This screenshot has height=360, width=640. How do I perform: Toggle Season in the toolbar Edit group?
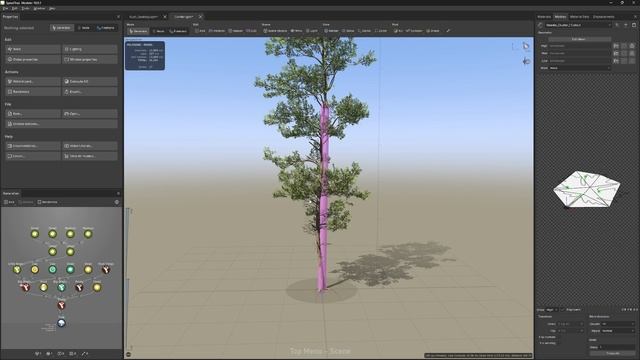pos(236,31)
